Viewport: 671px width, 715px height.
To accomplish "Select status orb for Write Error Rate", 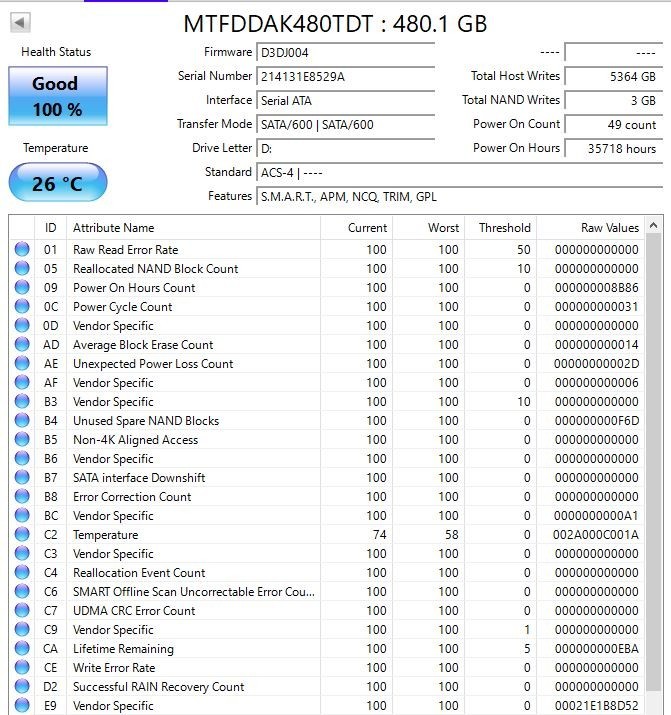I will point(22,668).
